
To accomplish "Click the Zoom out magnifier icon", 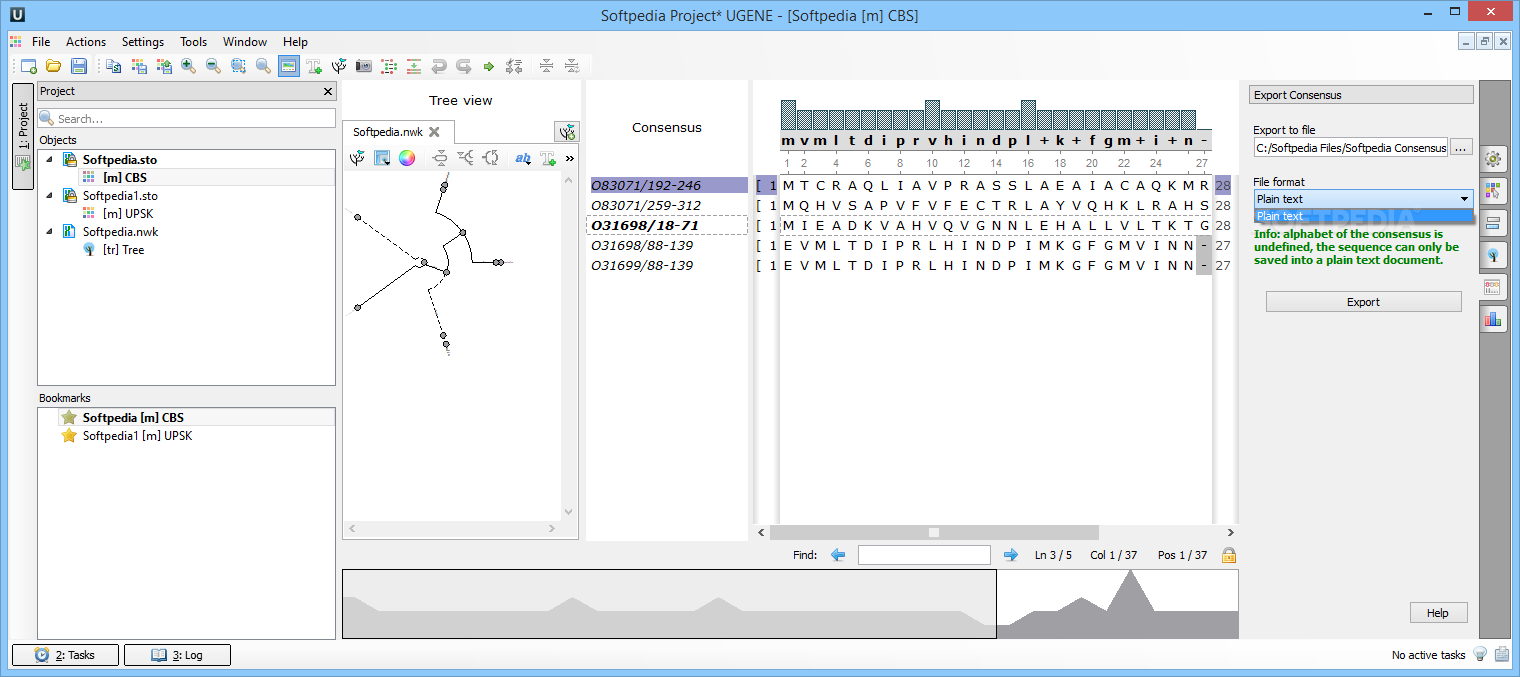I will pos(213,66).
